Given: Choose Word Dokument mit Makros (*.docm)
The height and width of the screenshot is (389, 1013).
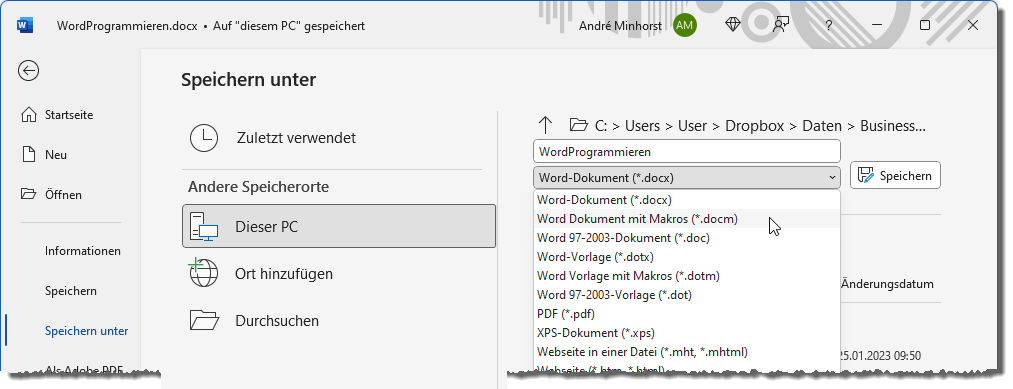Looking at the screenshot, I should click(687, 219).
